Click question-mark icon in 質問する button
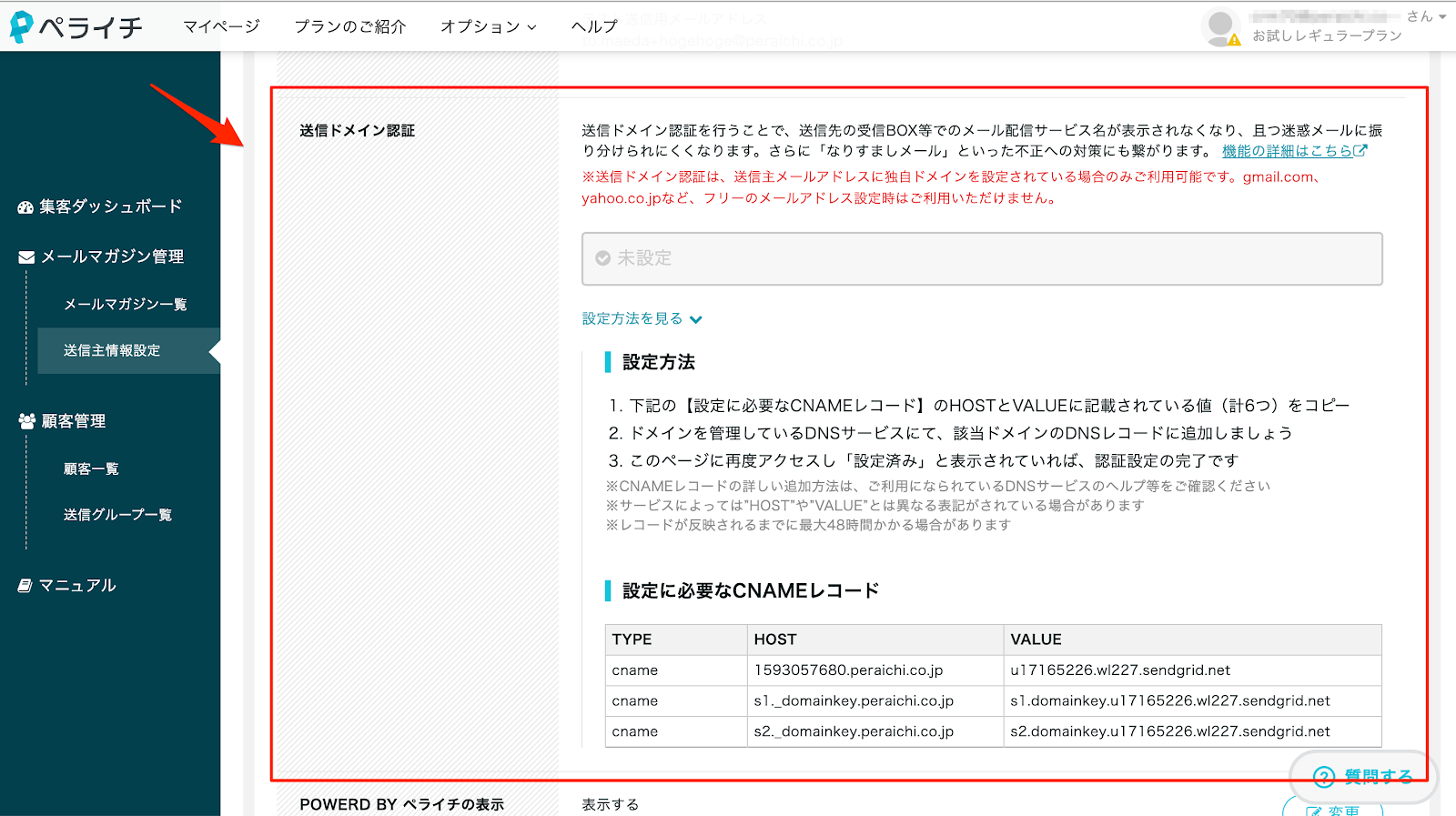This screenshot has width=1456, height=816. pos(1324,776)
